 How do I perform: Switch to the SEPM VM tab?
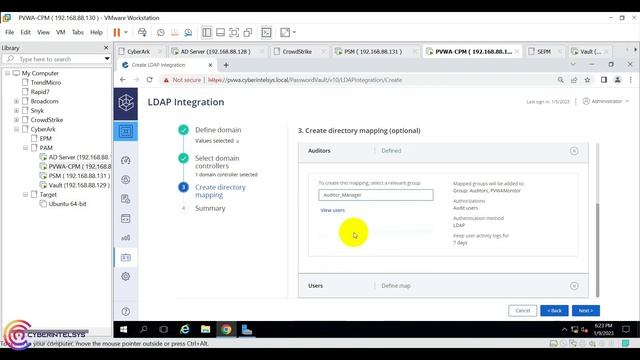coord(544,51)
